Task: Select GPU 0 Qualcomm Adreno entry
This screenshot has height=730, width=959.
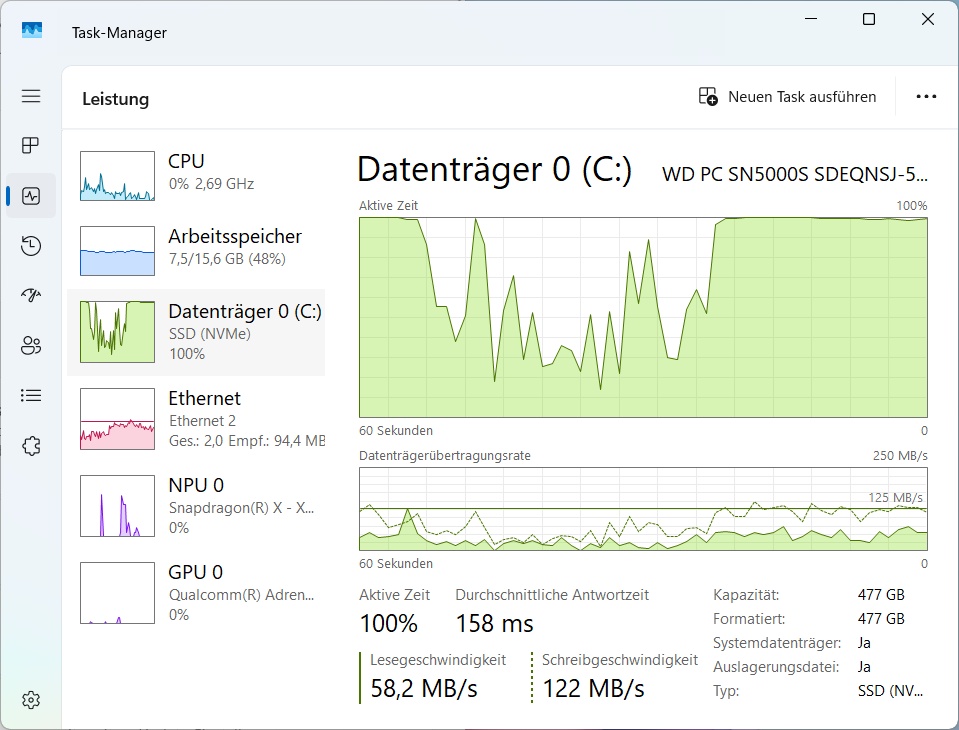Action: 200,592
